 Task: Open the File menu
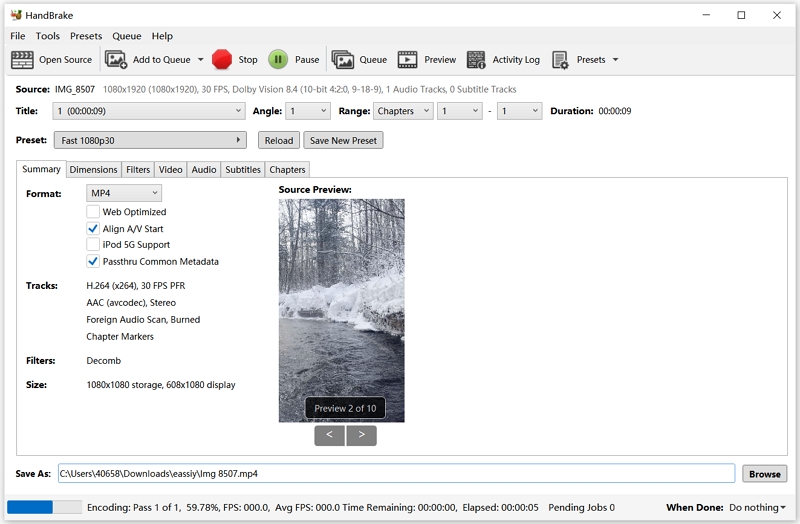click(17, 36)
